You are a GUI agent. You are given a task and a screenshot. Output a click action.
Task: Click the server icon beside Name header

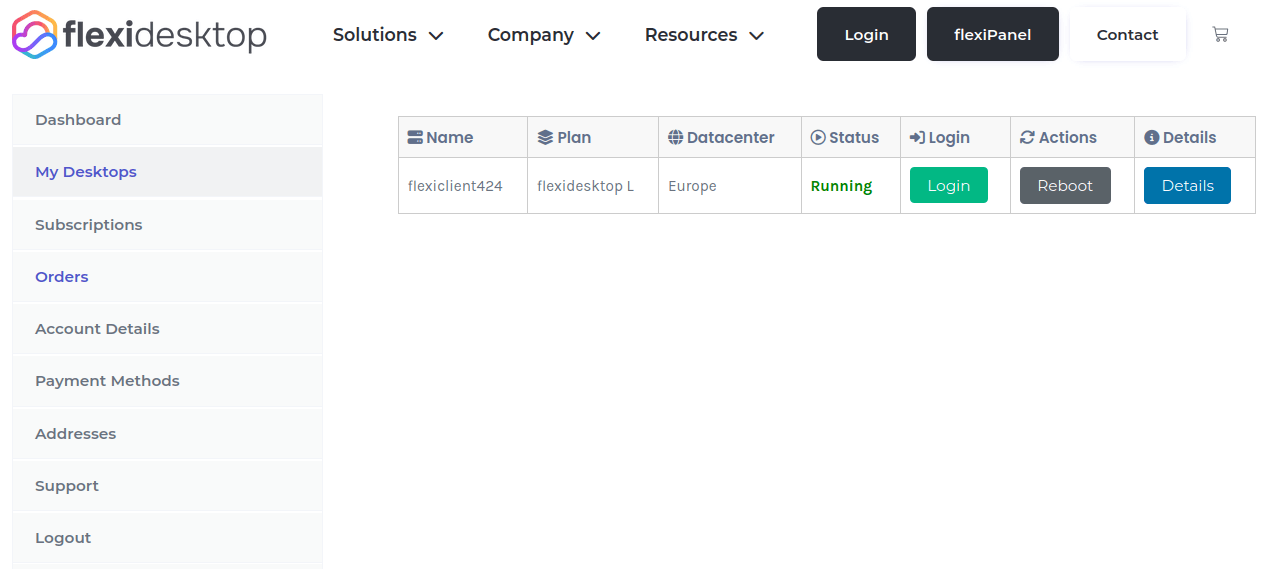(415, 138)
